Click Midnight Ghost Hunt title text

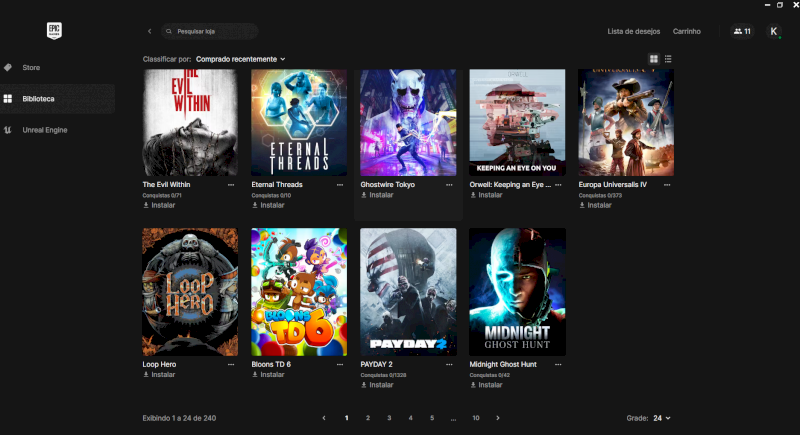coord(503,364)
